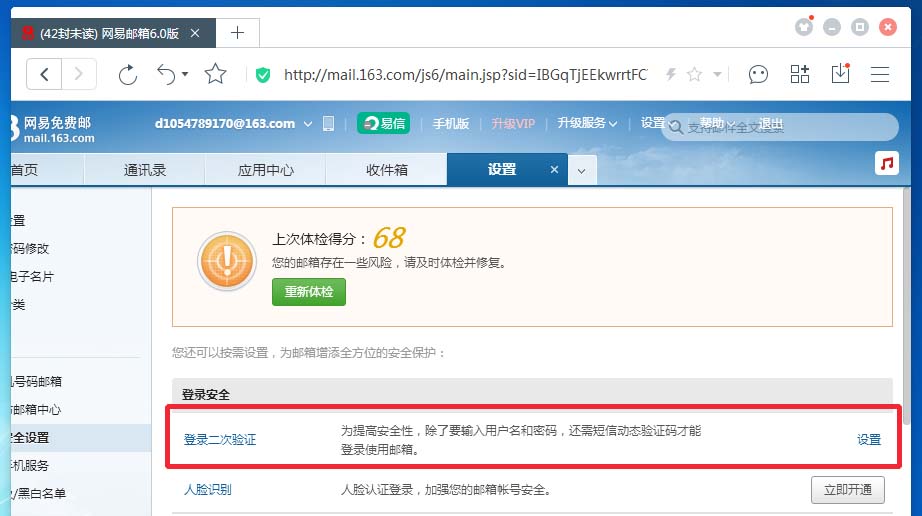The image size is (922, 516).
Task: Switch to the 收件箱 tab
Action: pos(386,170)
